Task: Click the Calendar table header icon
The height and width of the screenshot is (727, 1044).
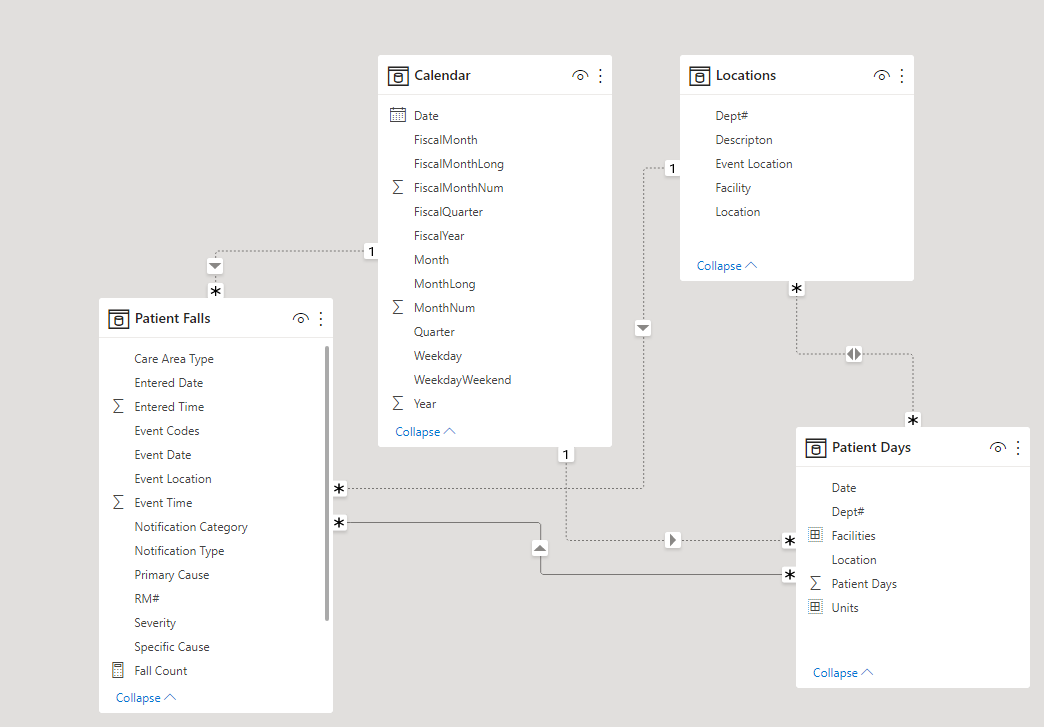Action: 398,76
